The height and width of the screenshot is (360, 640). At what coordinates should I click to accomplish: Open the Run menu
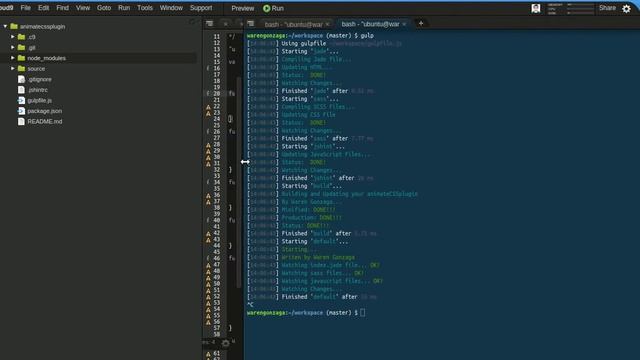click(x=124, y=8)
